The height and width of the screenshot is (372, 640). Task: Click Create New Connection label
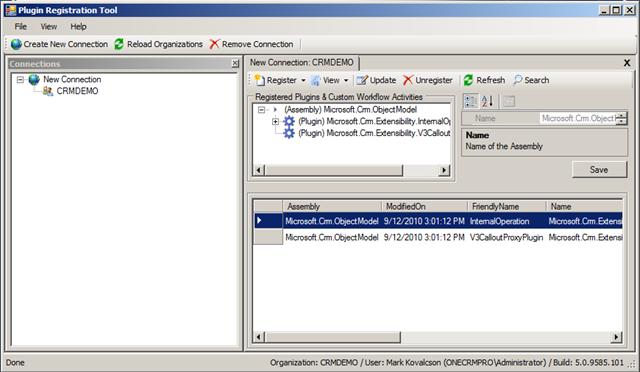click(66, 44)
